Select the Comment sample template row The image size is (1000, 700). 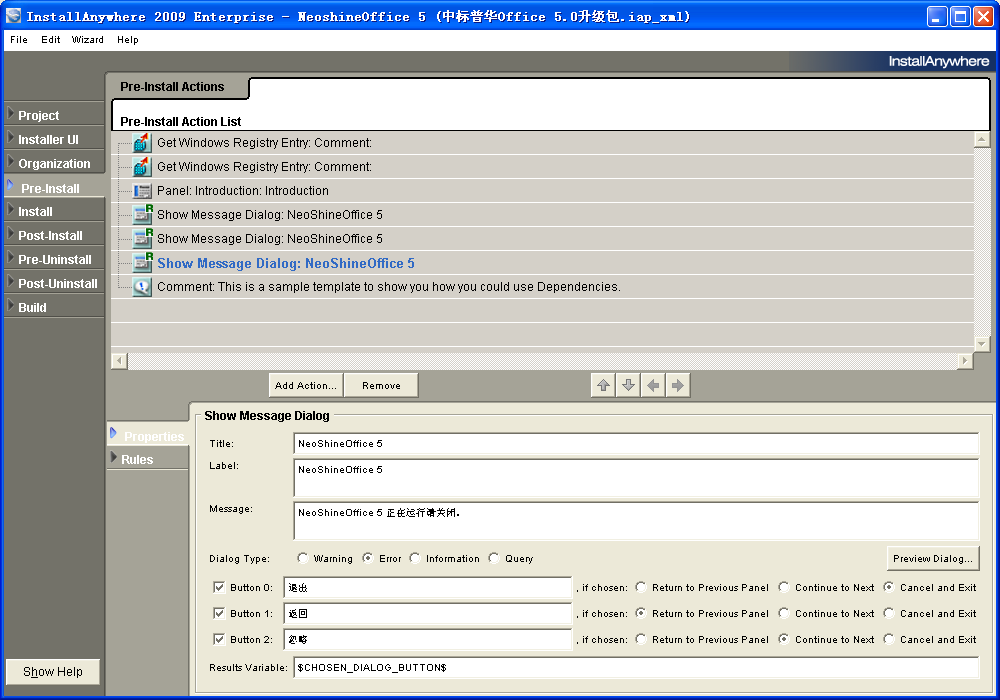click(542, 287)
